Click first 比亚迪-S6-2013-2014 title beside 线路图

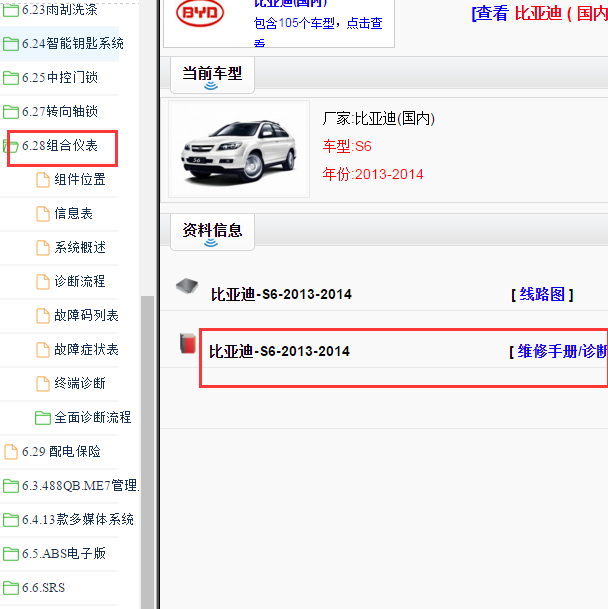click(x=281, y=294)
